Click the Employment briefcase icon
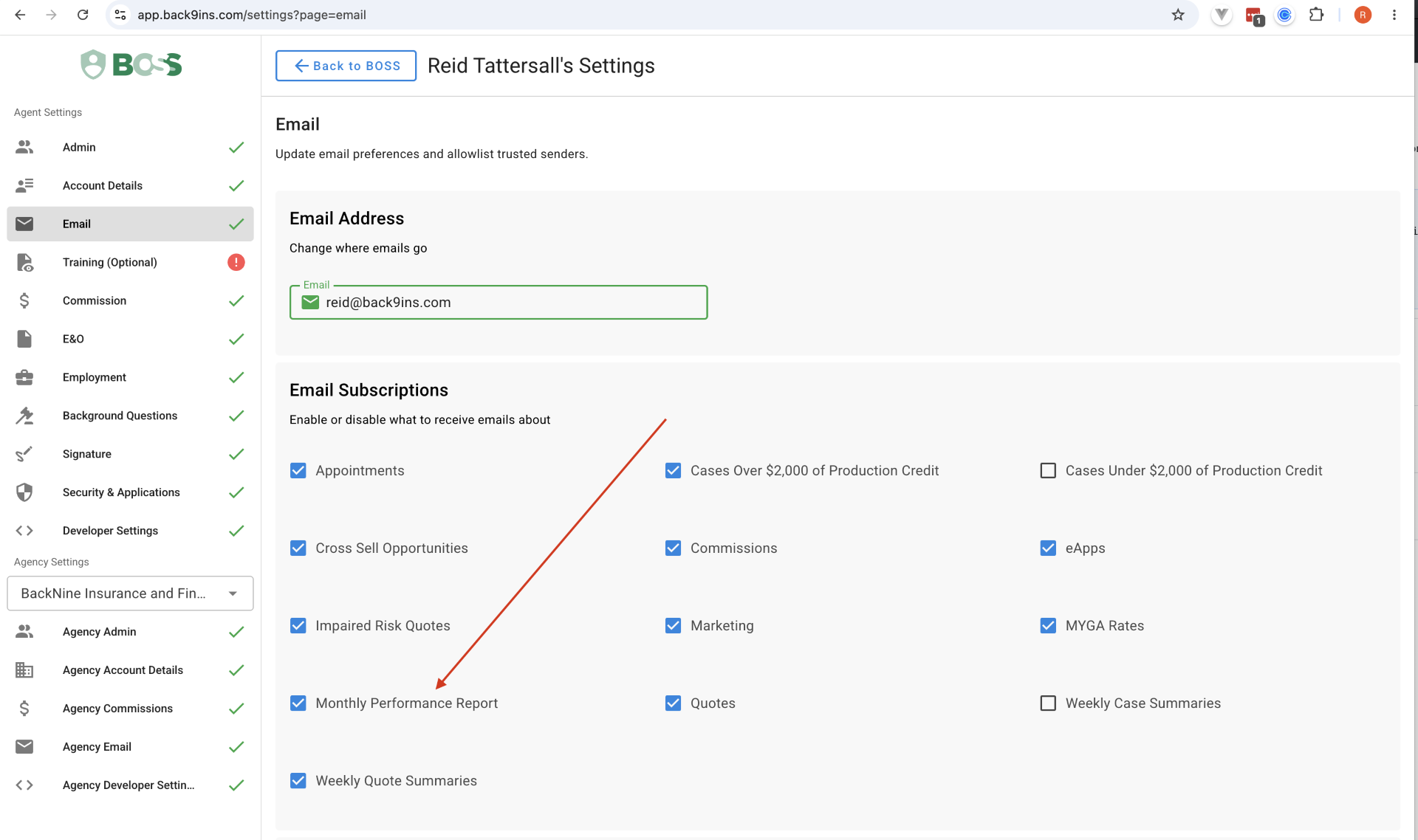The image size is (1418, 840). coord(24,377)
